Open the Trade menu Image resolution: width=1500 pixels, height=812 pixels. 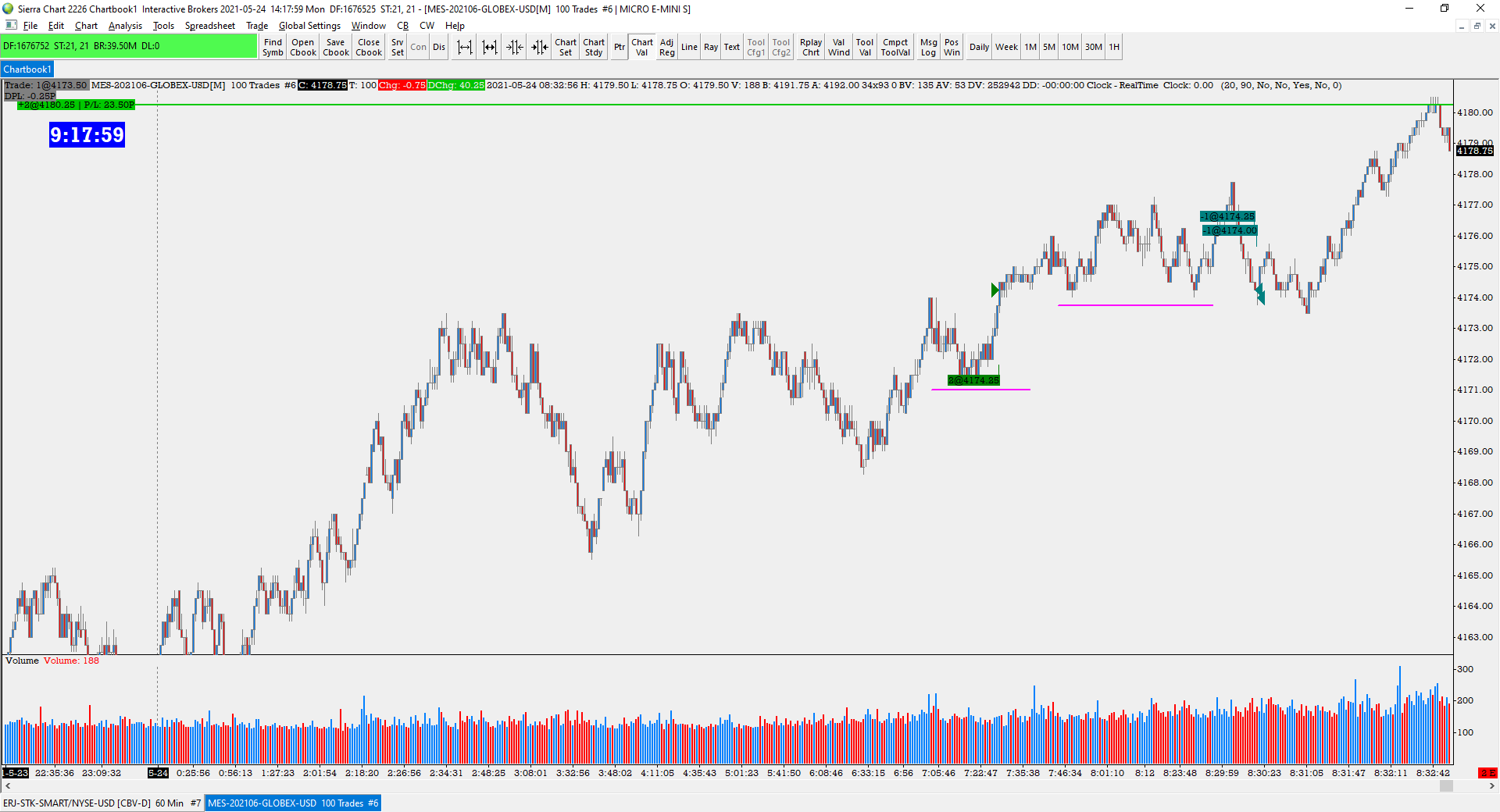(x=257, y=26)
